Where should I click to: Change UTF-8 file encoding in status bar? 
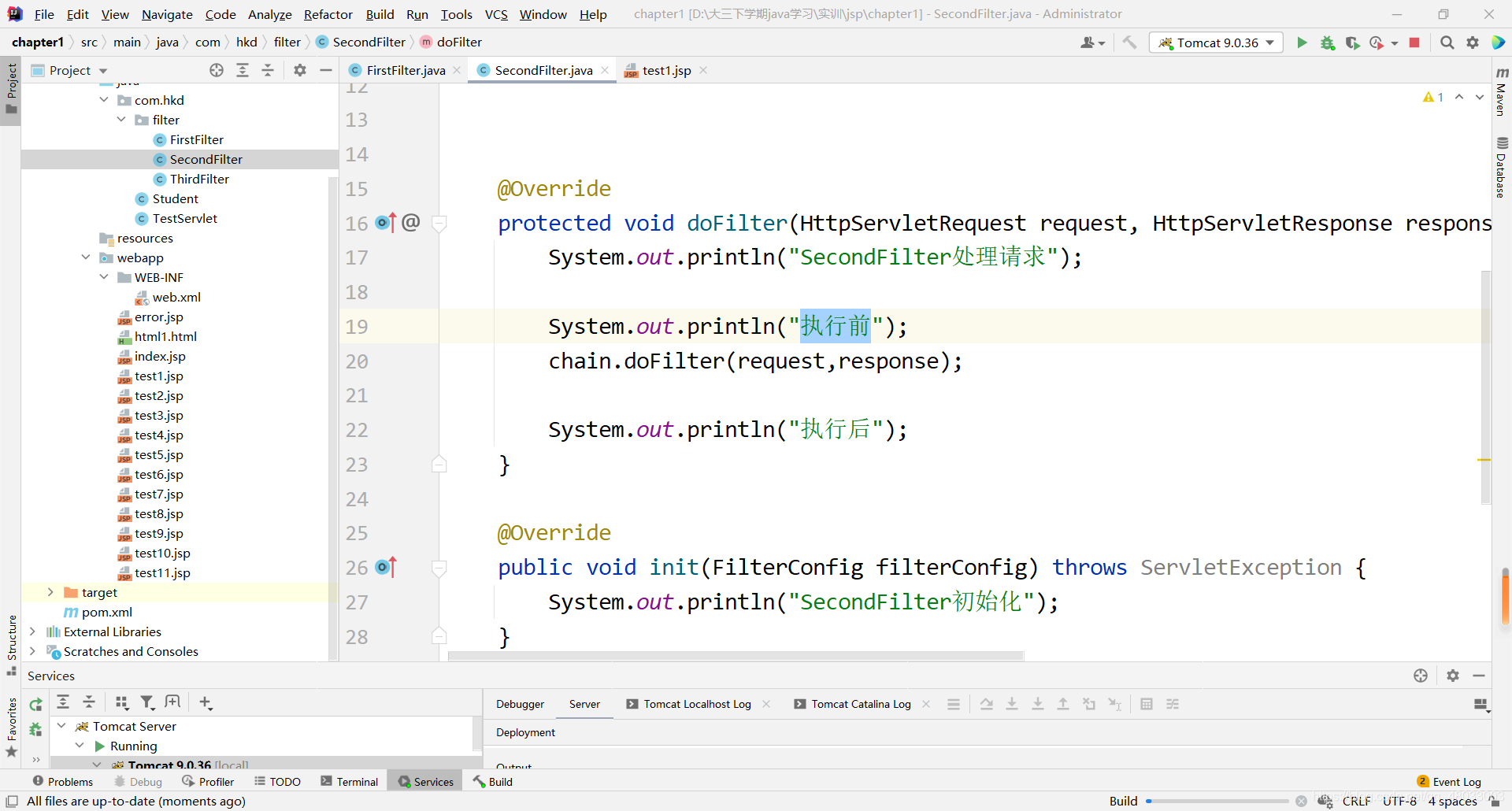click(x=1399, y=801)
